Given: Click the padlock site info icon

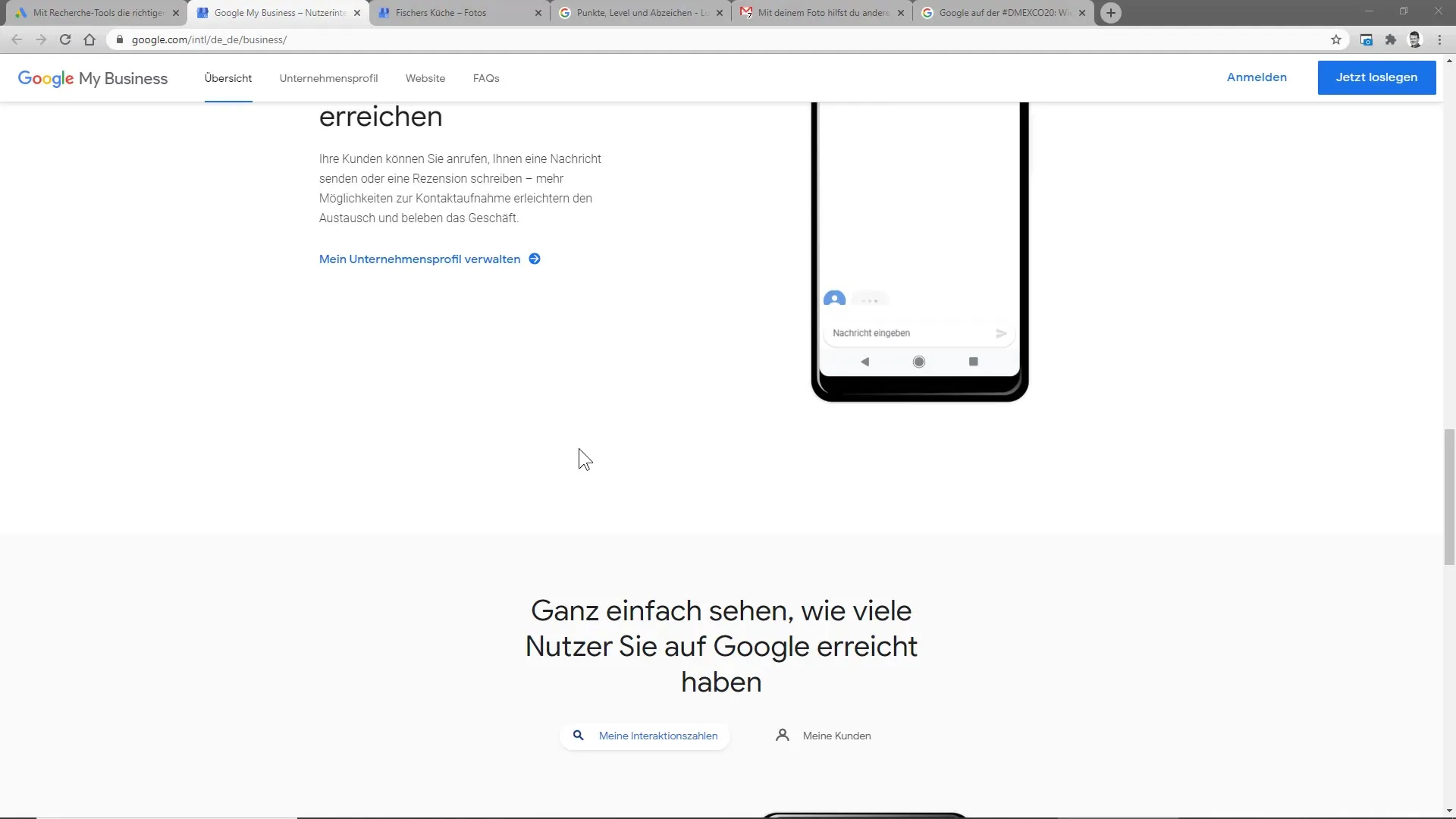Looking at the screenshot, I should tap(119, 39).
